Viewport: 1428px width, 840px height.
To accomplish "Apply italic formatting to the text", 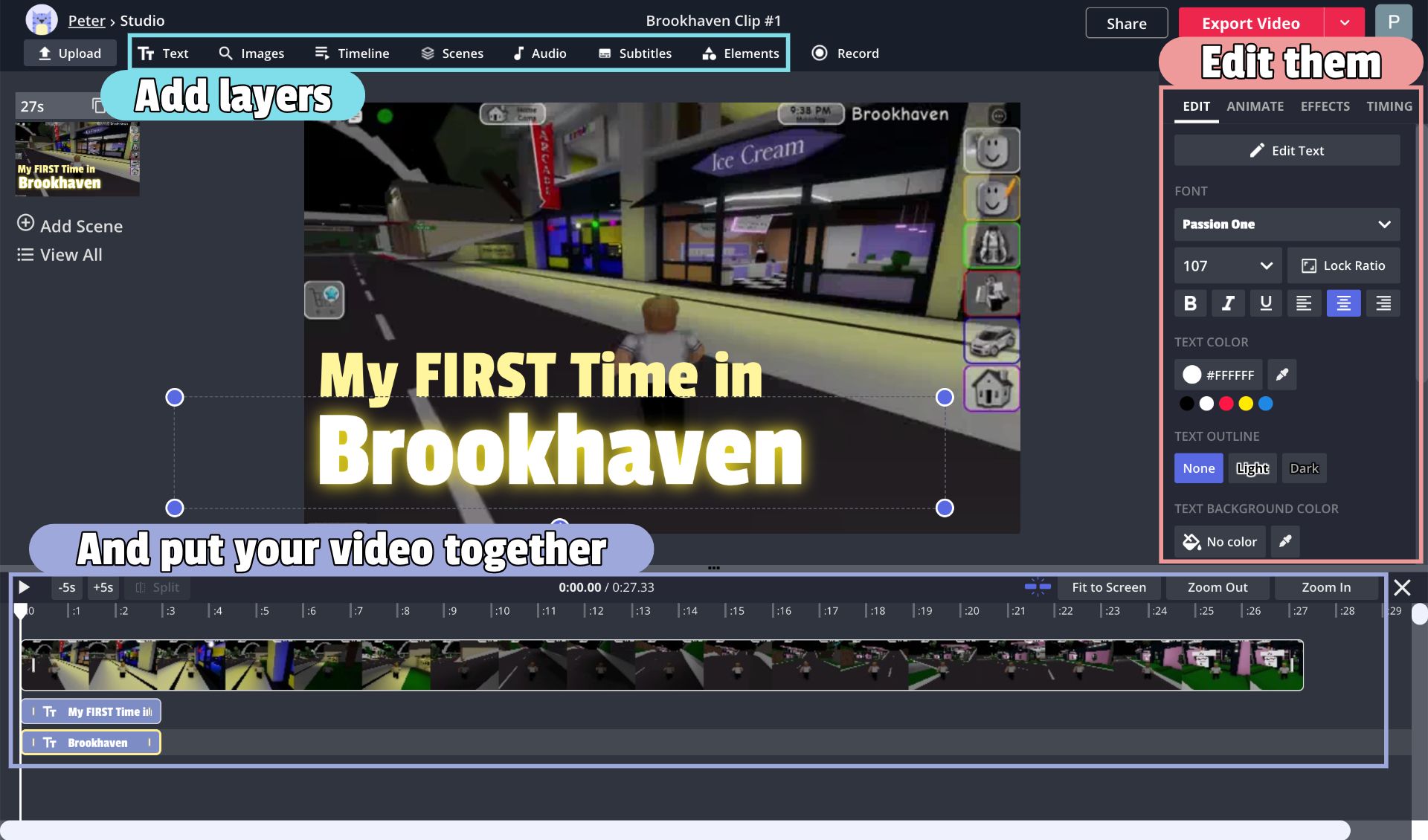I will [1228, 303].
